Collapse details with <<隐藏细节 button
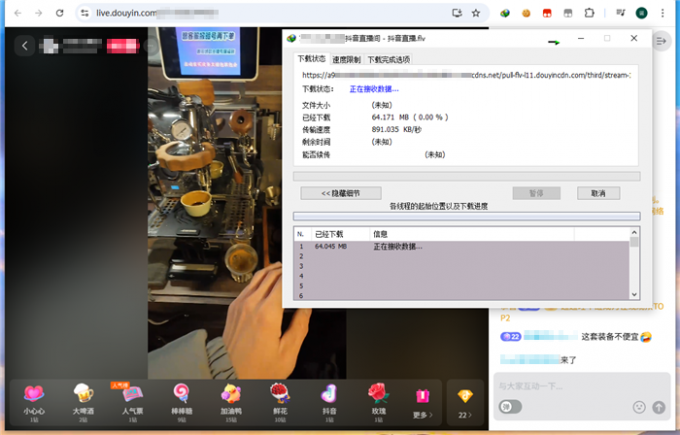Image resolution: width=680 pixels, height=435 pixels. tap(341, 193)
